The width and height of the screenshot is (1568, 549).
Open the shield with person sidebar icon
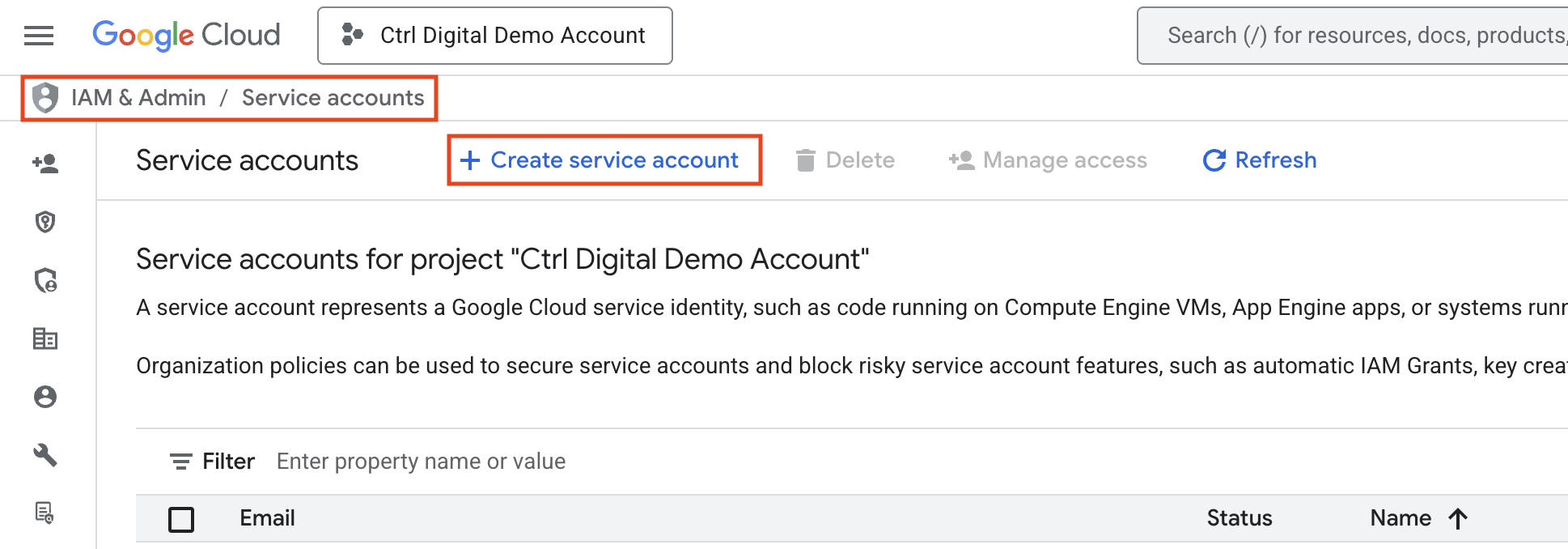(x=45, y=280)
